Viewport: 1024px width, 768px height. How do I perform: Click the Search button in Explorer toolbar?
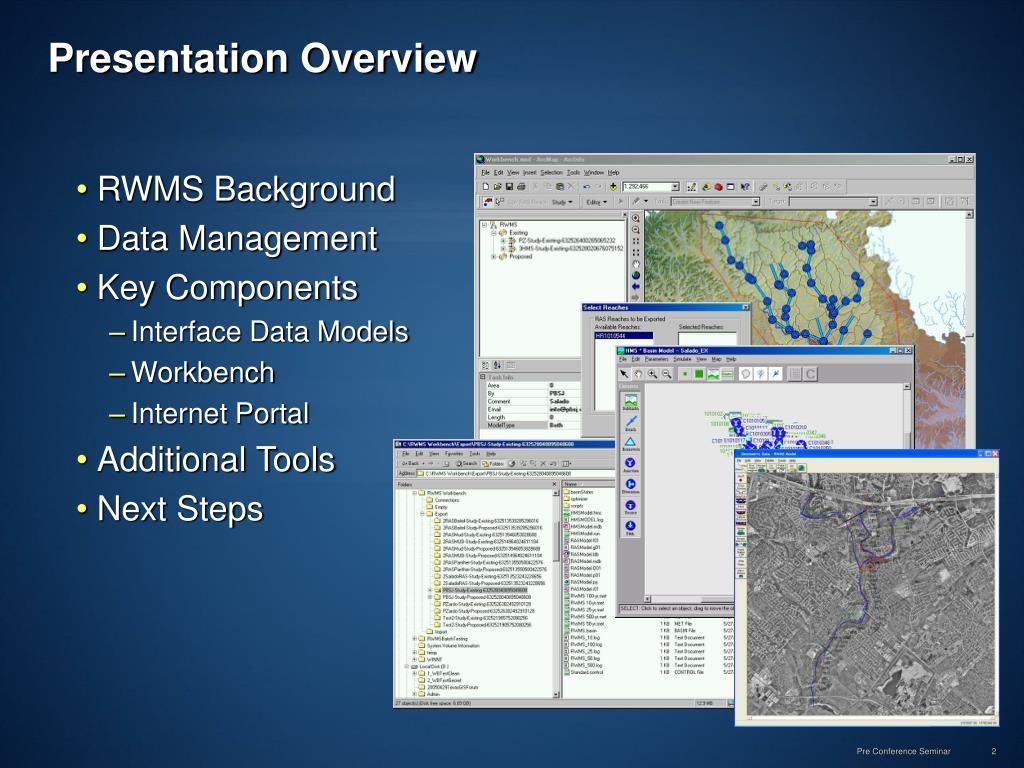click(467, 464)
